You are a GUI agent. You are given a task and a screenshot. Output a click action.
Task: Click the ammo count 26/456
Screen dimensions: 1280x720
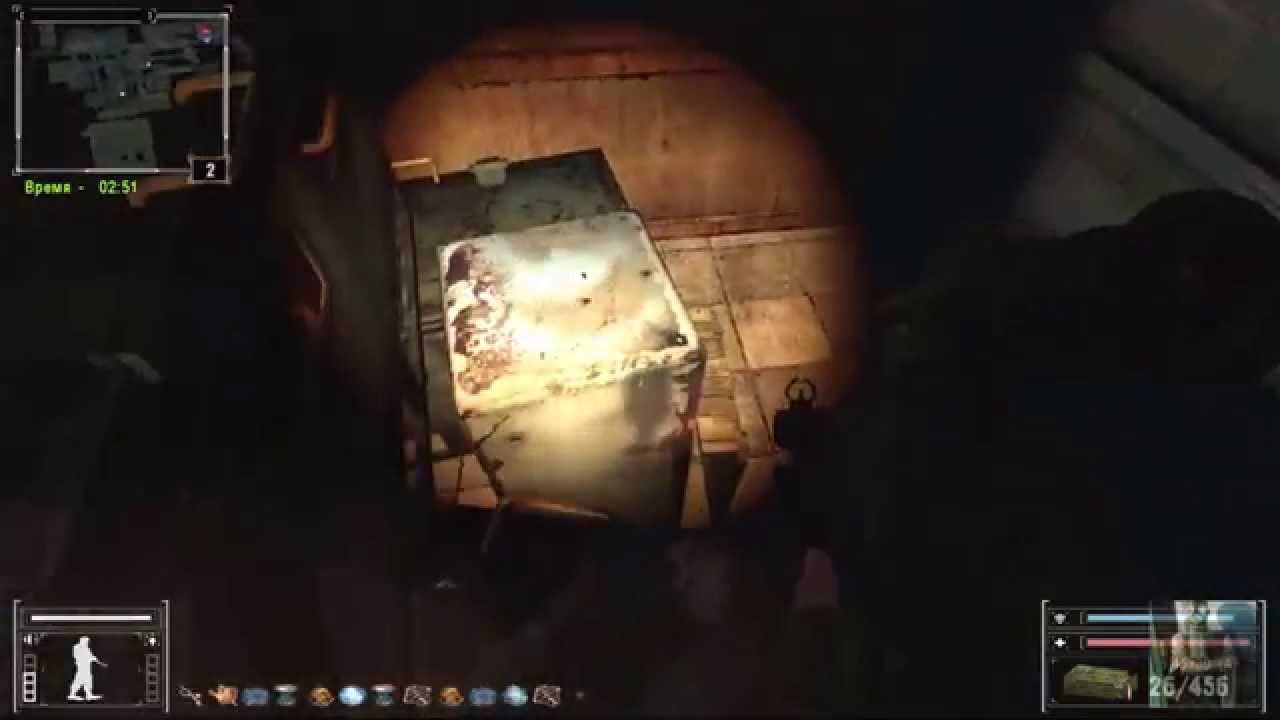[x=1190, y=686]
